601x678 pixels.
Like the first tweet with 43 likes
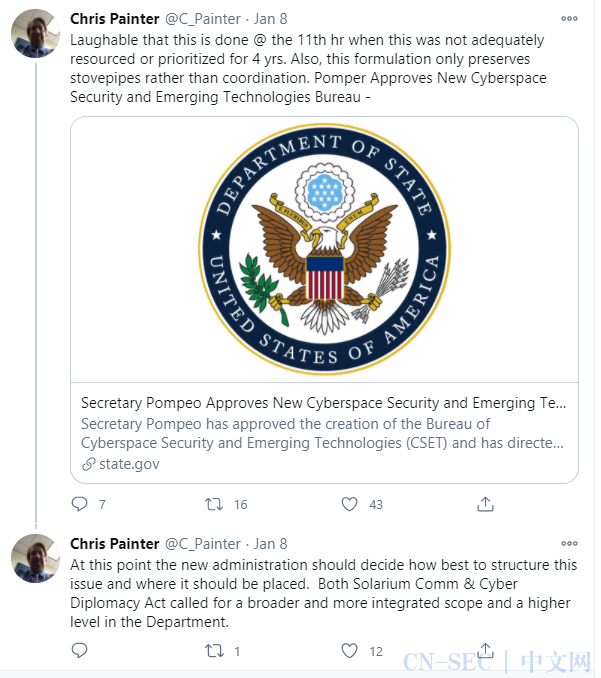349,504
